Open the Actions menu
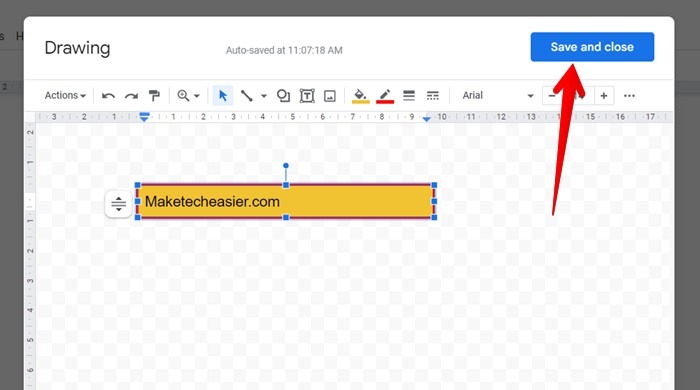The image size is (700, 390). [65, 95]
